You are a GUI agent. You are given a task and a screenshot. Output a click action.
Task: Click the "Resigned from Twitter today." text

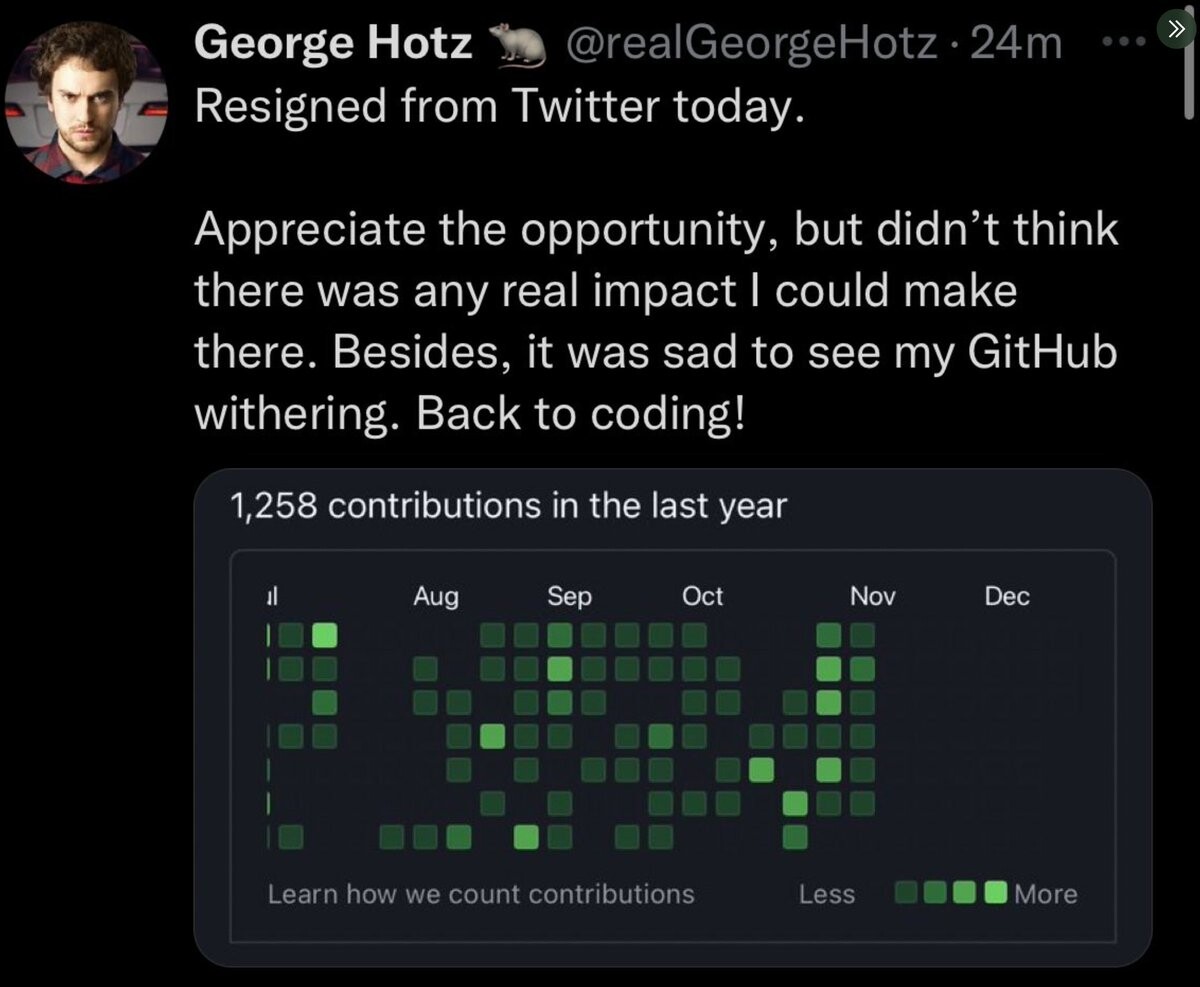(499, 105)
